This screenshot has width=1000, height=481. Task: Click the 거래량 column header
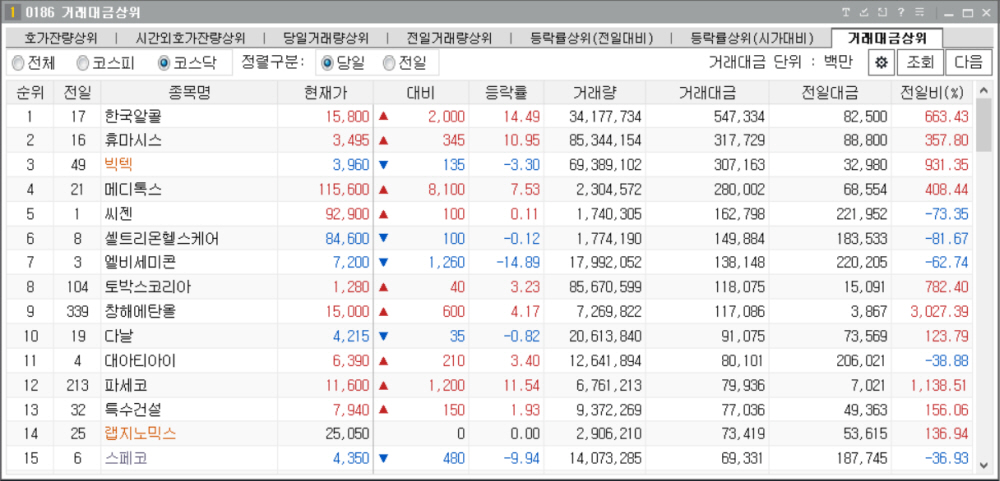pyautogui.click(x=594, y=93)
